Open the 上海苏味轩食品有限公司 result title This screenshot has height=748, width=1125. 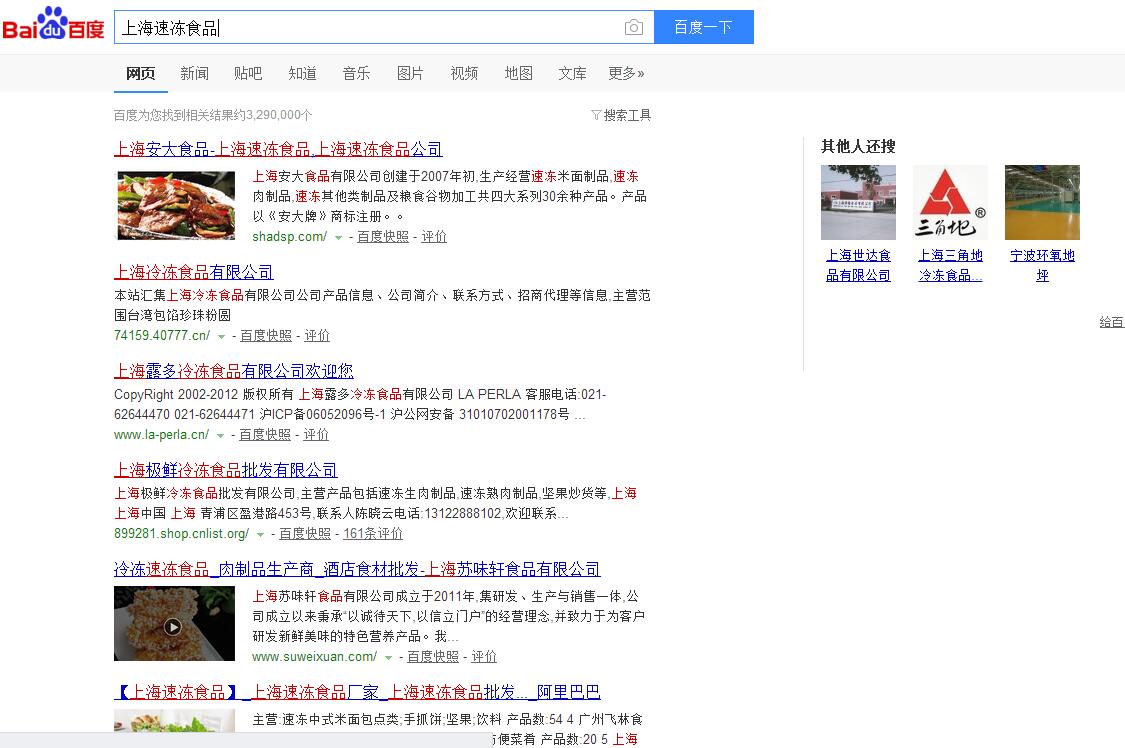coord(357,569)
